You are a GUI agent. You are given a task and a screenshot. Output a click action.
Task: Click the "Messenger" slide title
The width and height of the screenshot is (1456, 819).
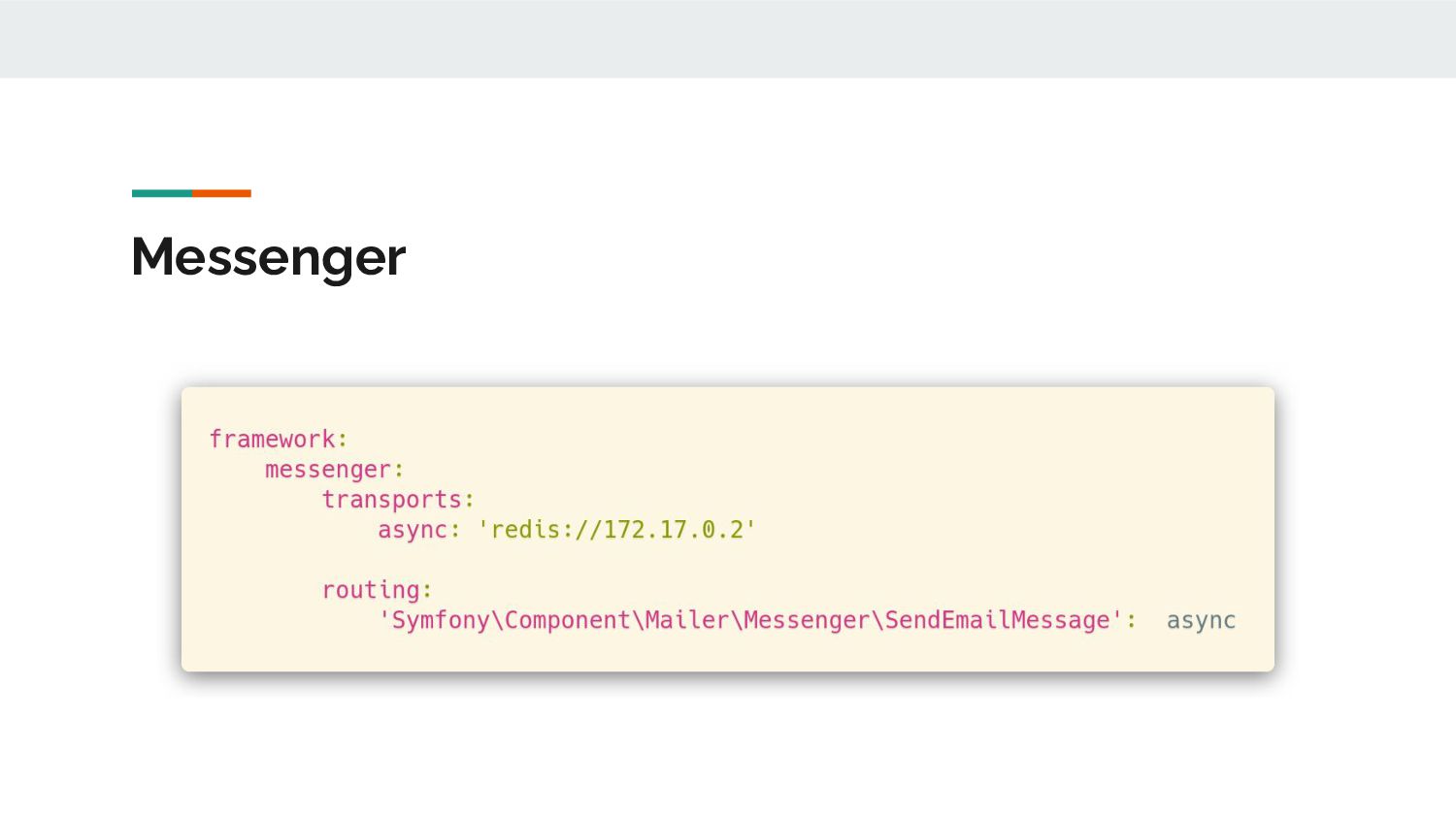tap(268, 257)
